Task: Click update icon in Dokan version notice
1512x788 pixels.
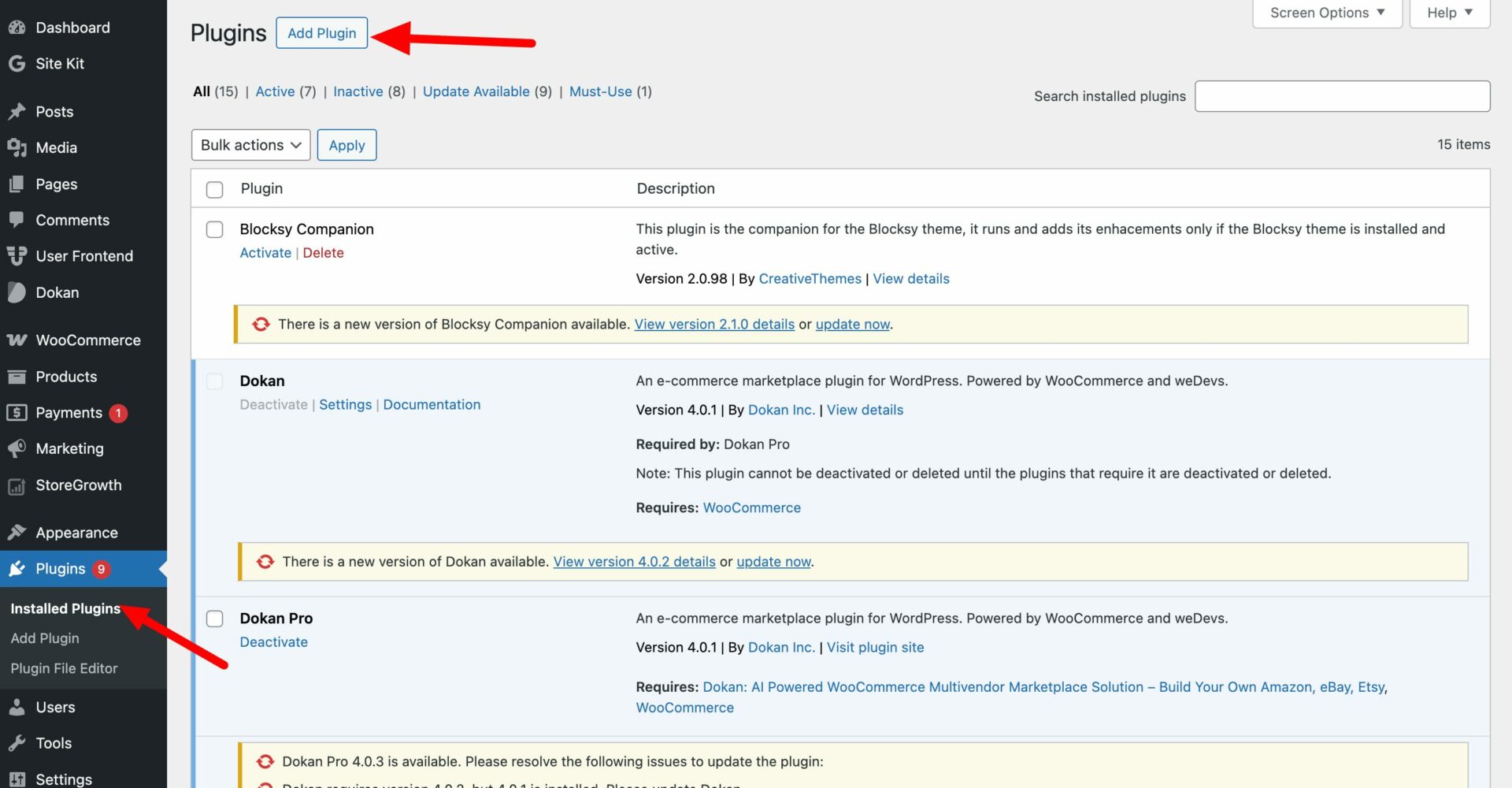Action: pyautogui.click(x=265, y=562)
